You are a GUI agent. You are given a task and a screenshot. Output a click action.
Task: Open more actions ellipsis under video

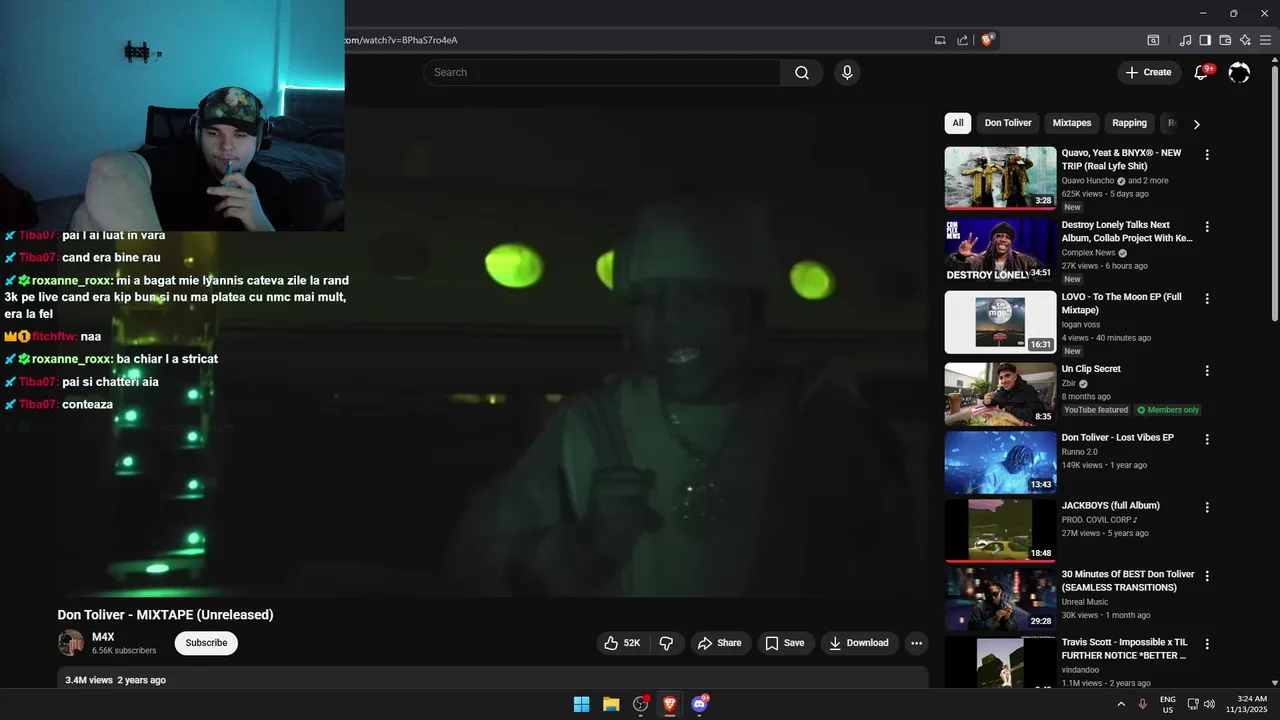916,643
